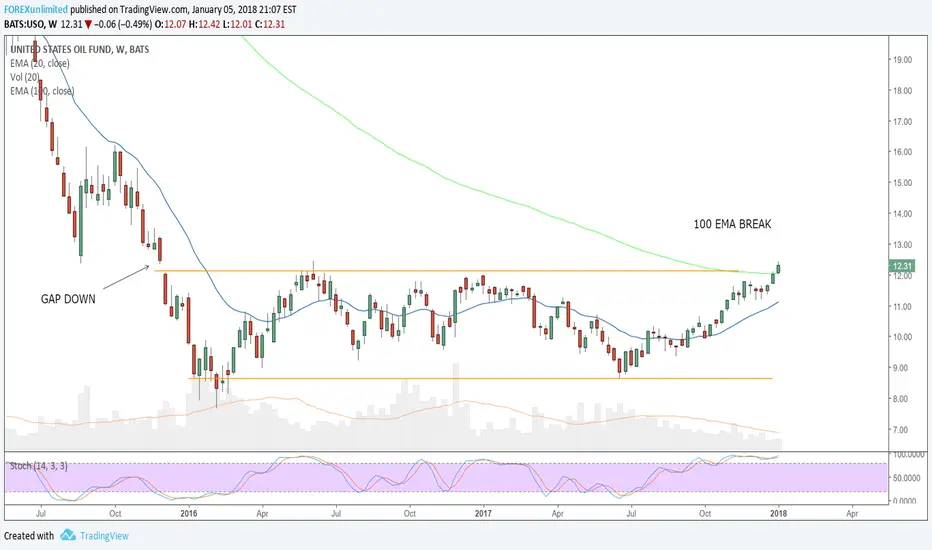Click the 2016 time axis label
The height and width of the screenshot is (550, 932).
coord(188,513)
